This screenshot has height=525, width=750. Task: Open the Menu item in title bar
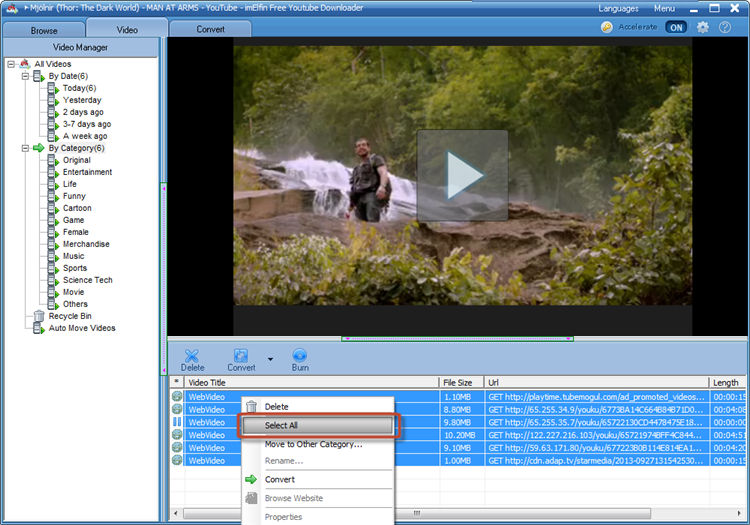[664, 9]
